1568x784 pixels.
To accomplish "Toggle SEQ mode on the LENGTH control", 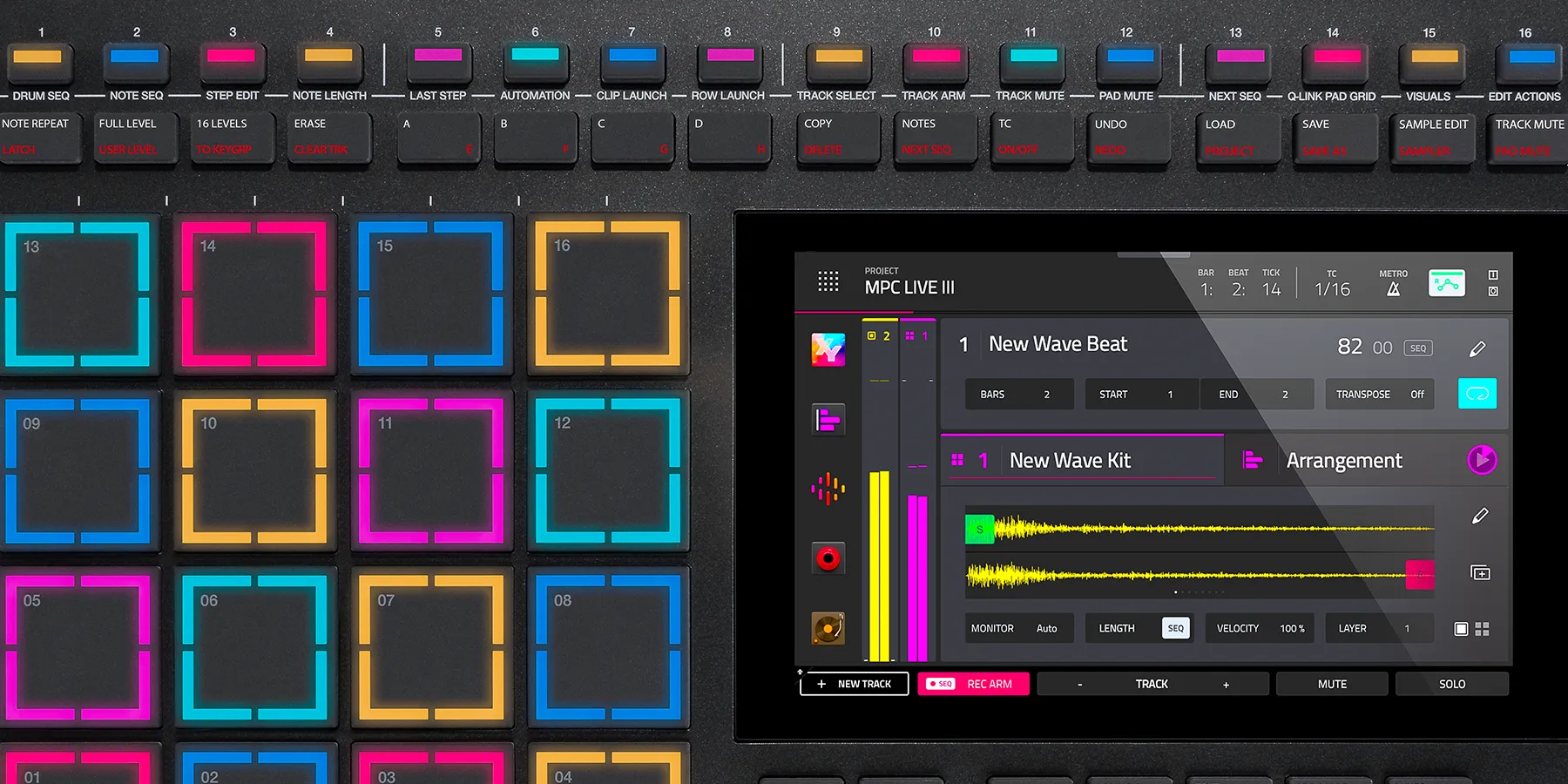I will point(1175,627).
